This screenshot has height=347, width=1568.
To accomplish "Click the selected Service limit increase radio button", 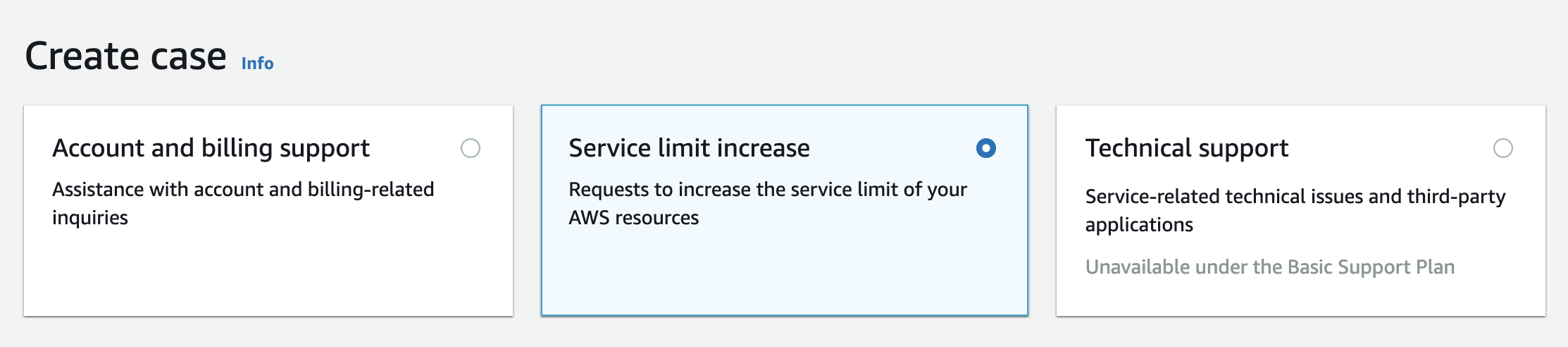I will point(986,148).
